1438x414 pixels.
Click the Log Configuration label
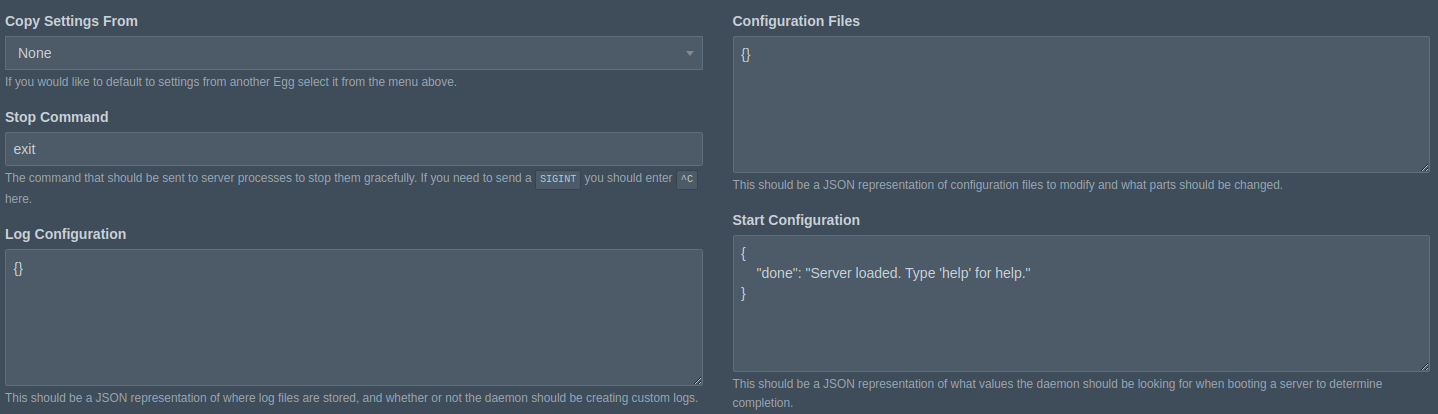[66, 234]
